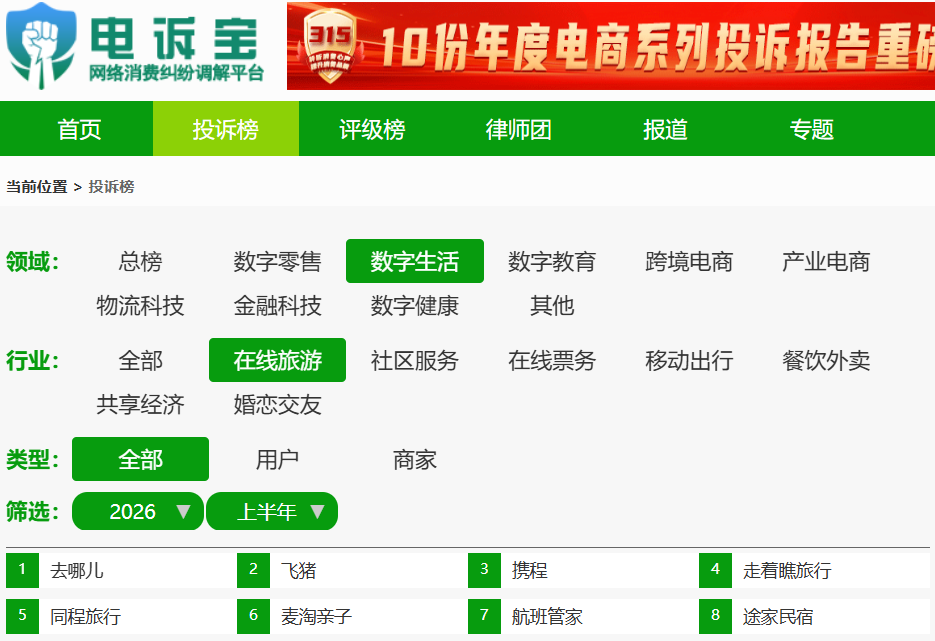Choose 社区服务 in the 行业 filter
This screenshot has width=935, height=641.
click(x=414, y=360)
